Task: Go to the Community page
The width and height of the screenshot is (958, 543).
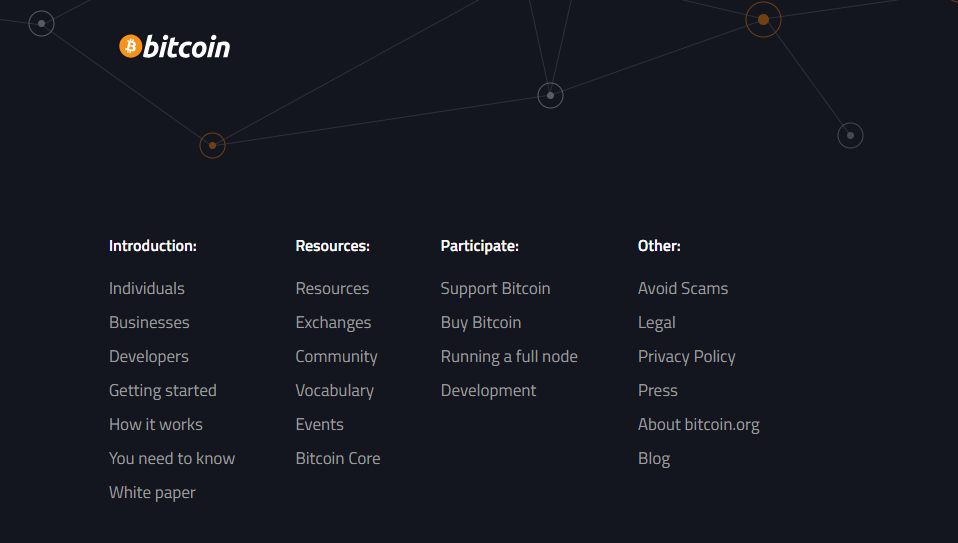Action: coord(336,356)
